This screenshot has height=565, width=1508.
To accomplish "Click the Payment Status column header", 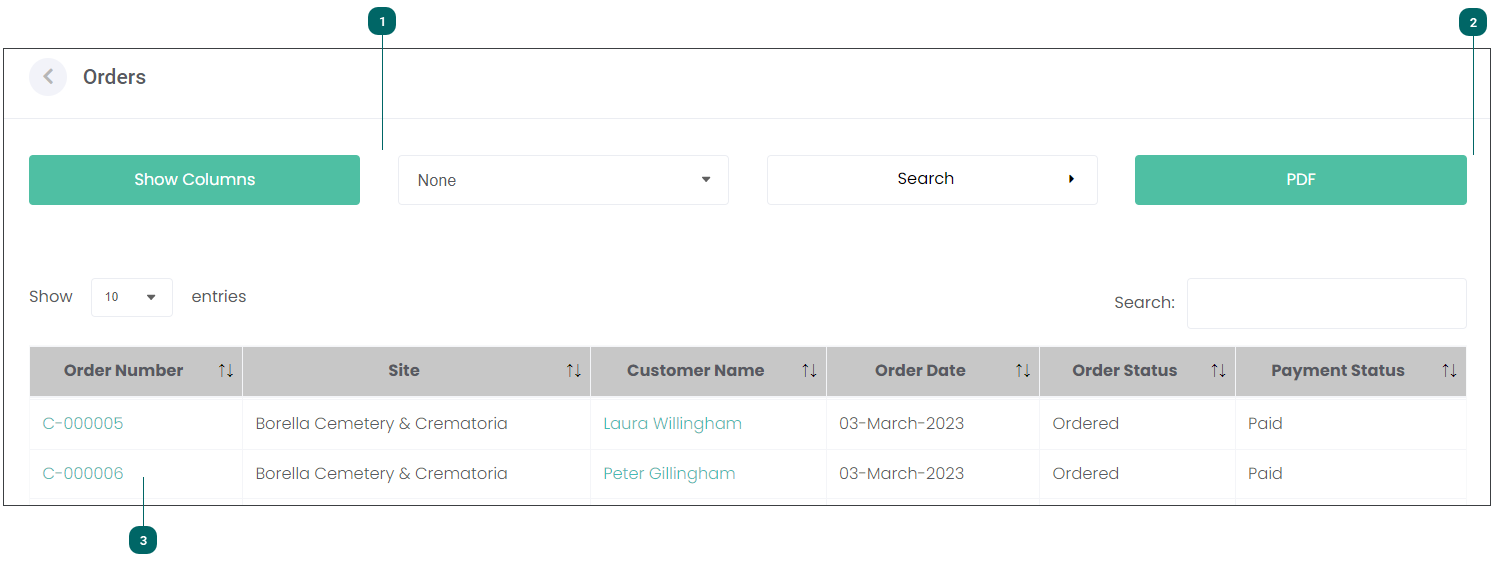I will coord(1351,371).
